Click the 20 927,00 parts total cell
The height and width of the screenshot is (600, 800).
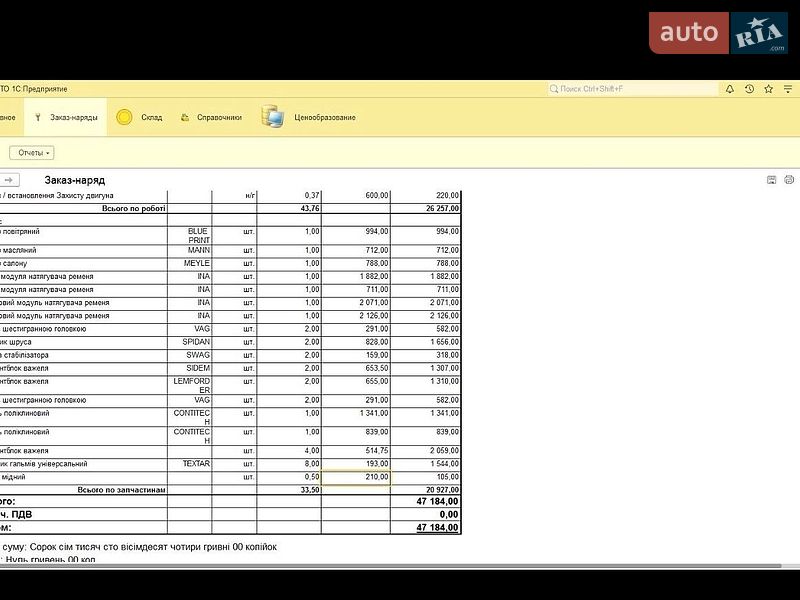tap(426, 490)
